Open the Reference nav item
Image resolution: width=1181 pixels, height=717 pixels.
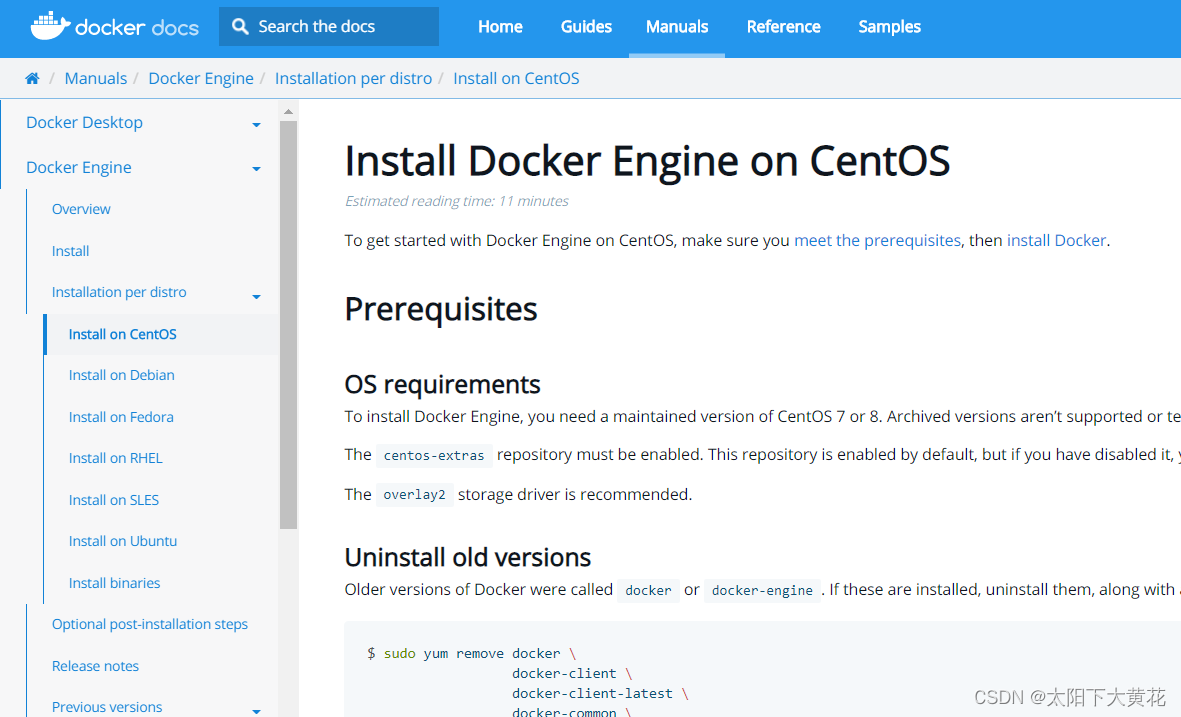pos(783,26)
